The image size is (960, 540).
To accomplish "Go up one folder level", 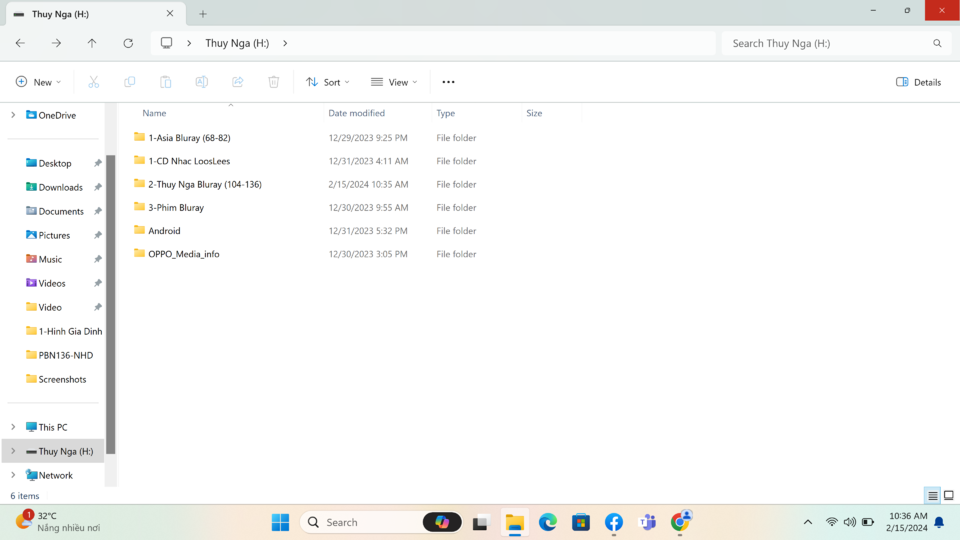I will point(92,43).
